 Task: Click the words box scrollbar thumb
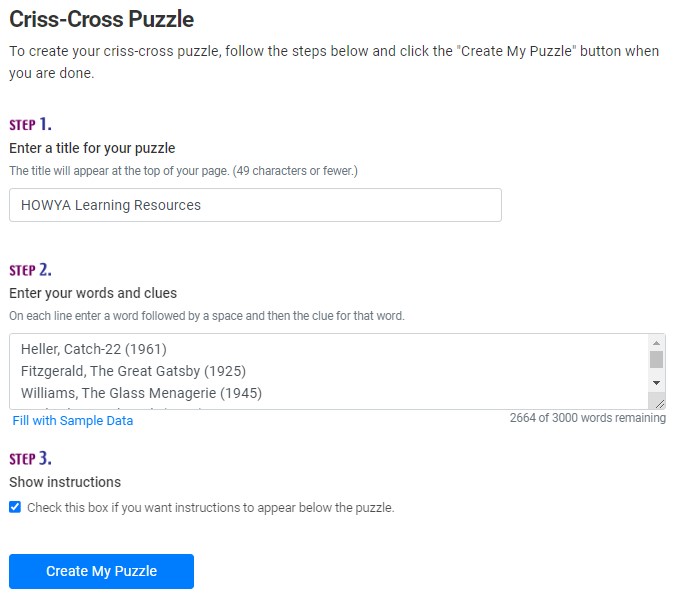click(656, 360)
